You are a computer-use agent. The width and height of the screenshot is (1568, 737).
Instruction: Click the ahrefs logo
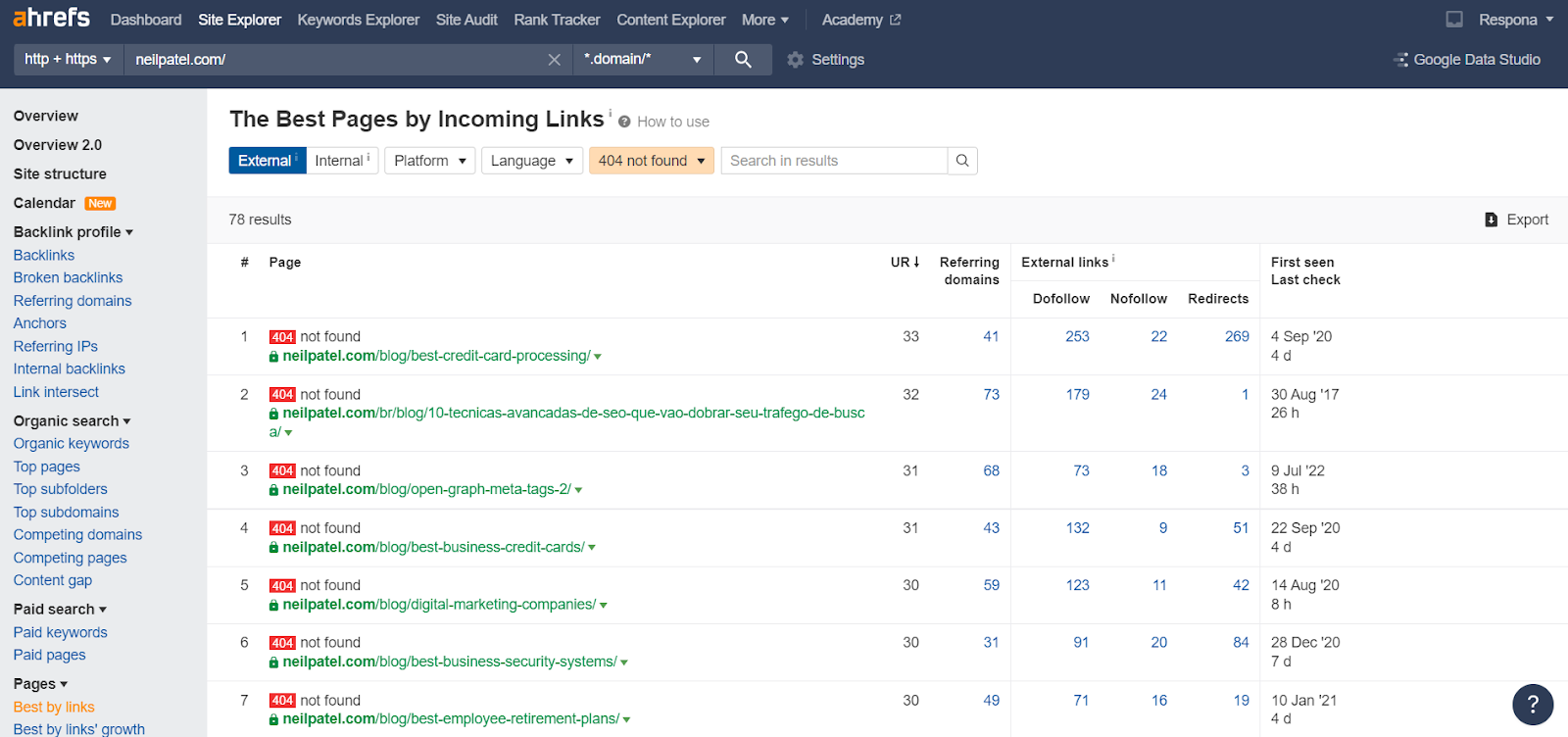pos(51,18)
